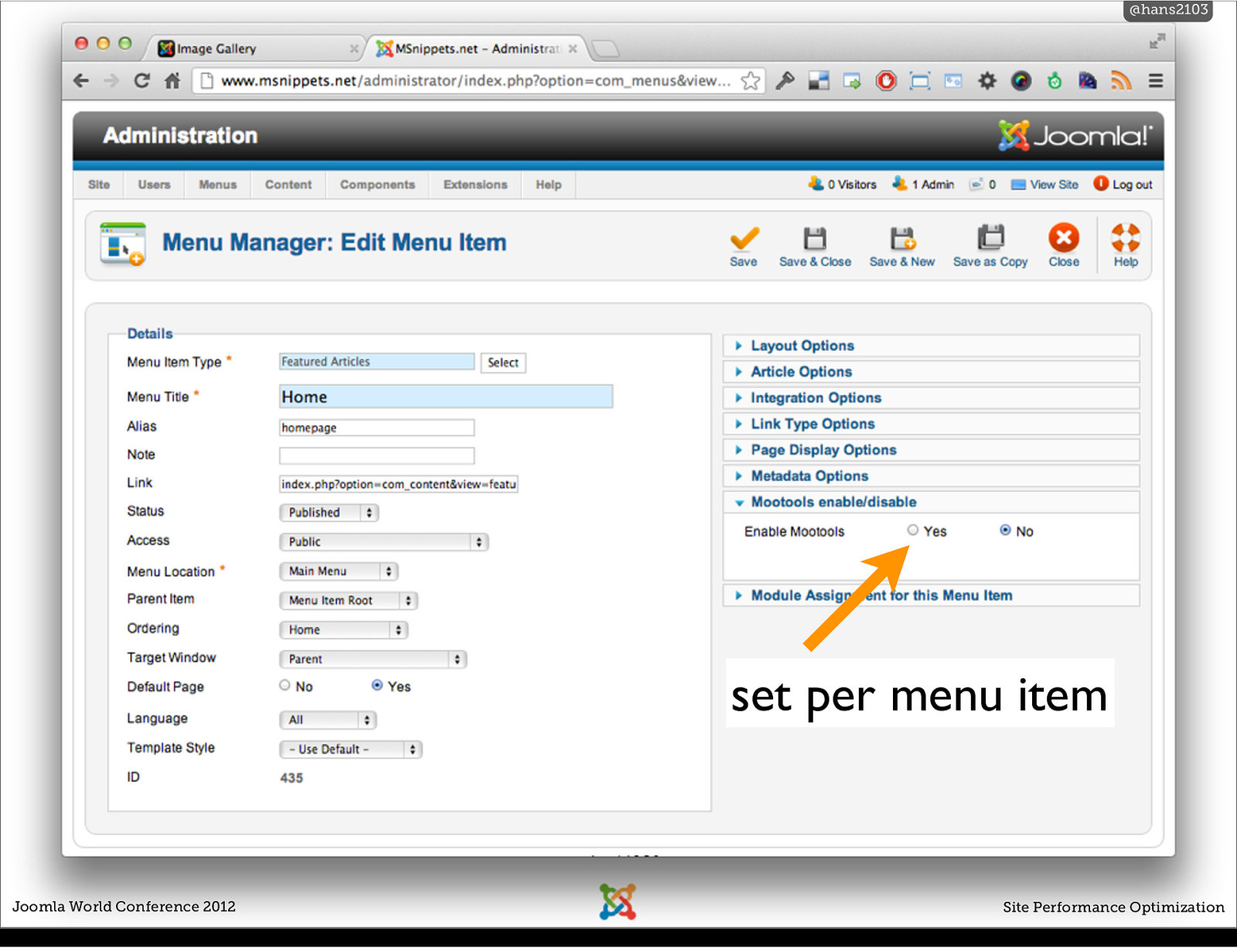Expand the Layout Options panel
The width and height of the screenshot is (1237, 952).
pos(931,345)
